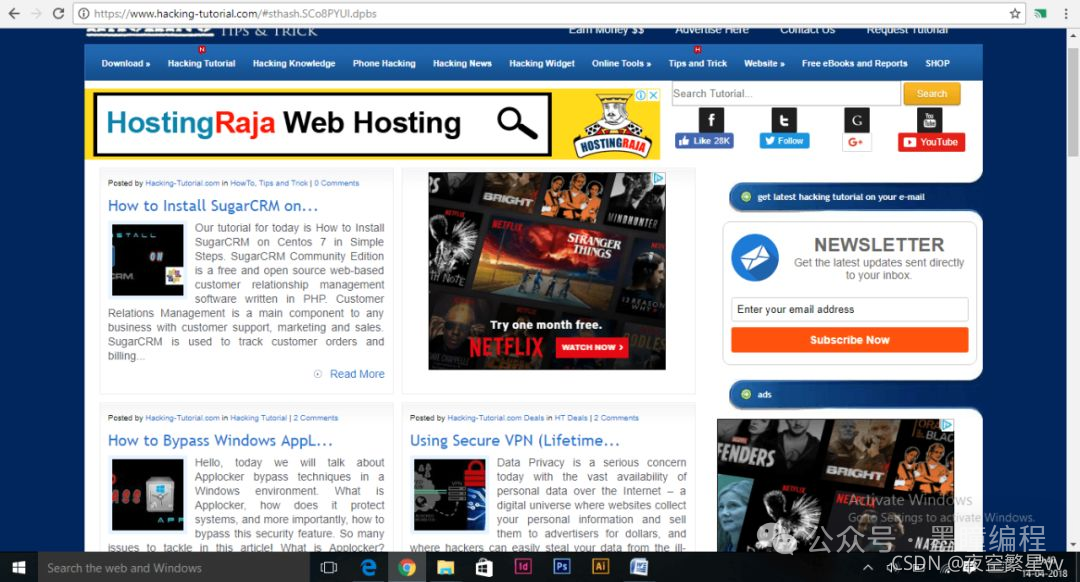Image resolution: width=1080 pixels, height=582 pixels.
Task: Click the Twitter Follow button
Action: coord(784,141)
